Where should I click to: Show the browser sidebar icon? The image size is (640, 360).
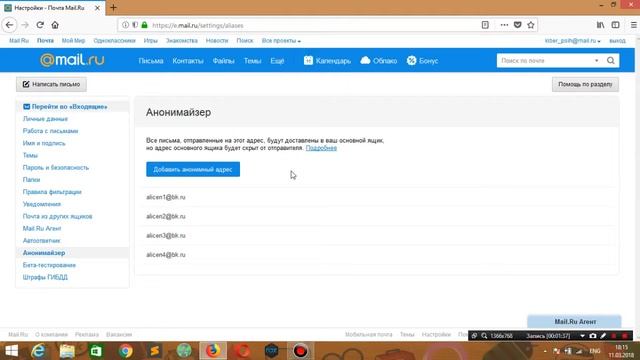click(616, 25)
